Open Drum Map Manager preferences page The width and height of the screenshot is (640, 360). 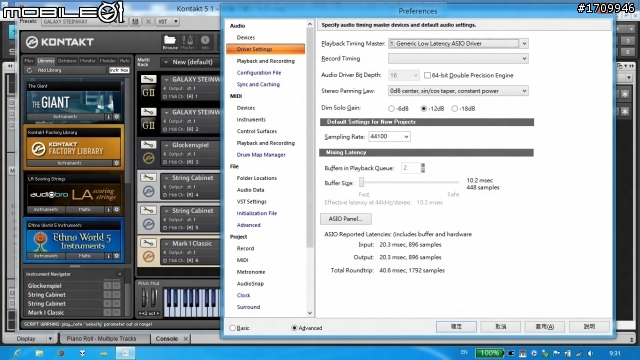point(261,155)
